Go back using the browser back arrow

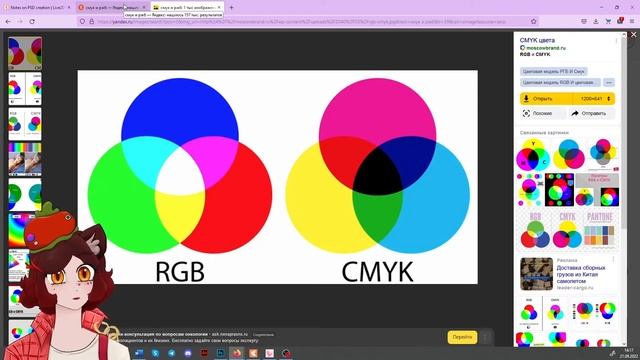coord(8,21)
